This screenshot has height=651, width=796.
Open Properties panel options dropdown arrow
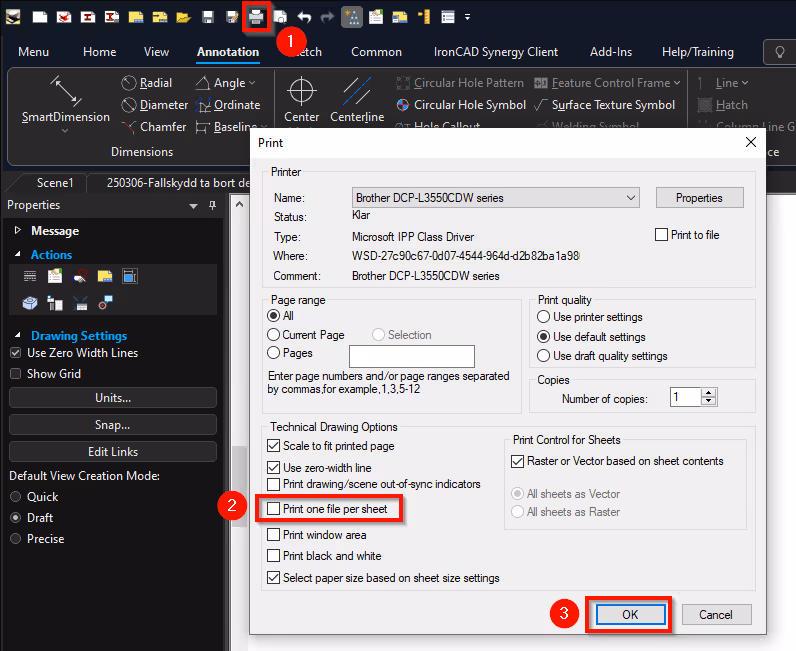coord(193,206)
